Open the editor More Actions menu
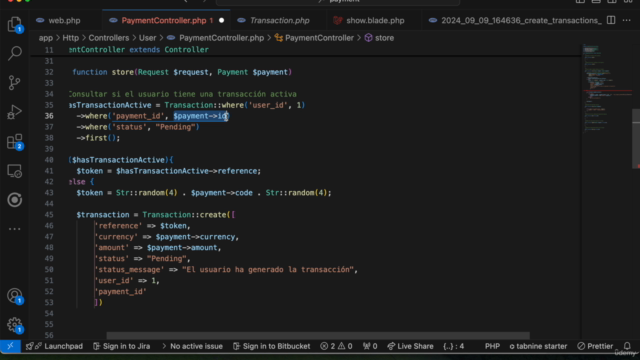The height and width of the screenshot is (360, 640). (627, 20)
